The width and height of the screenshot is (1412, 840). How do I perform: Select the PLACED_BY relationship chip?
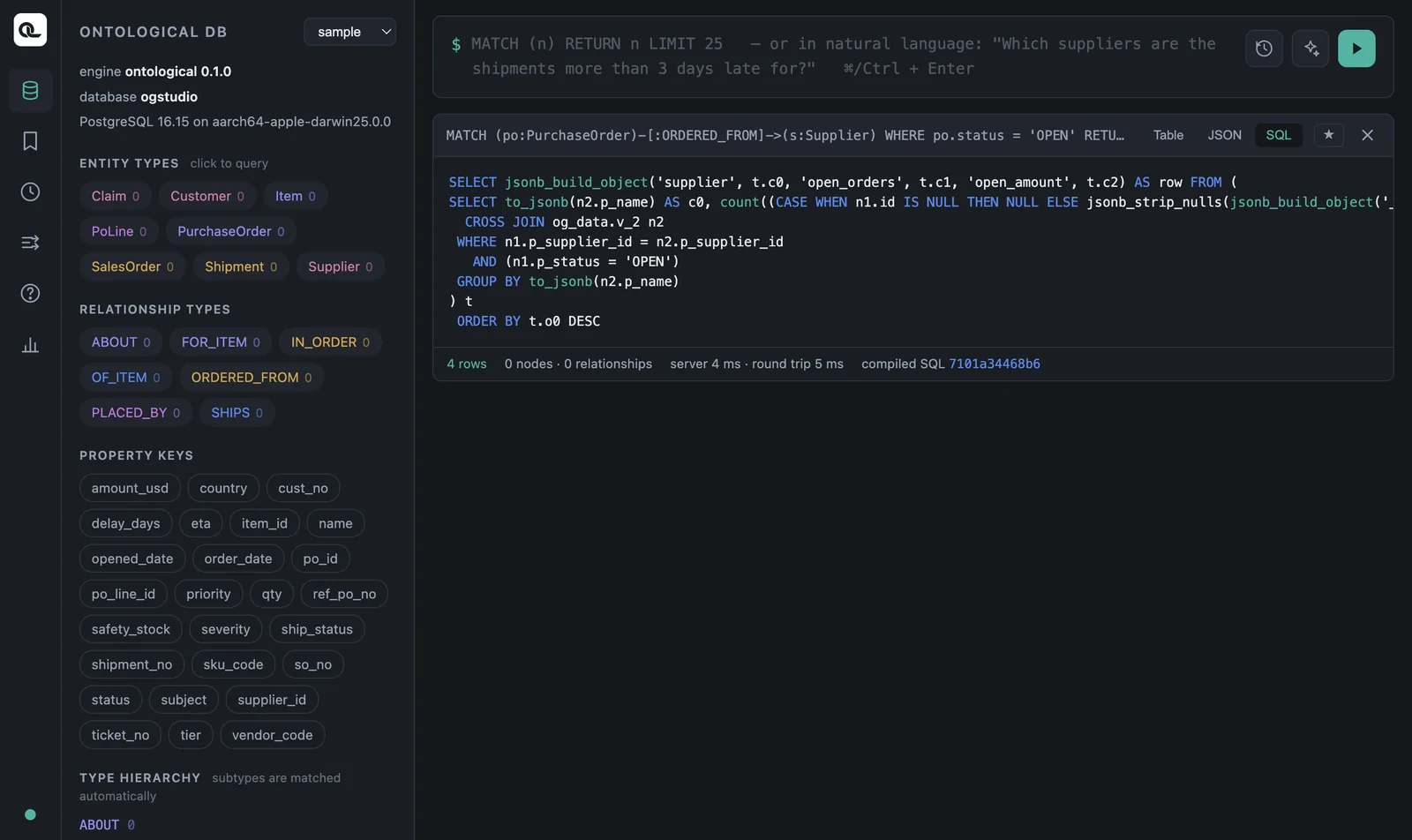tap(136, 413)
